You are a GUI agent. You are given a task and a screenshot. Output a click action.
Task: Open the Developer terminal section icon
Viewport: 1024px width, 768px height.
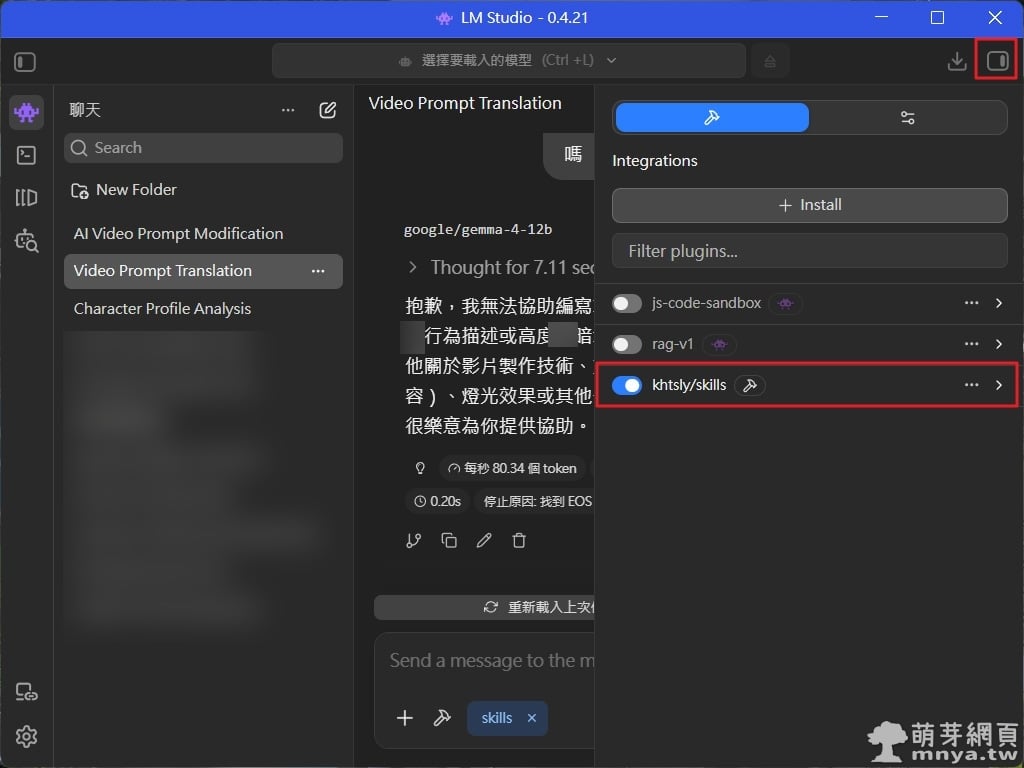[26, 155]
